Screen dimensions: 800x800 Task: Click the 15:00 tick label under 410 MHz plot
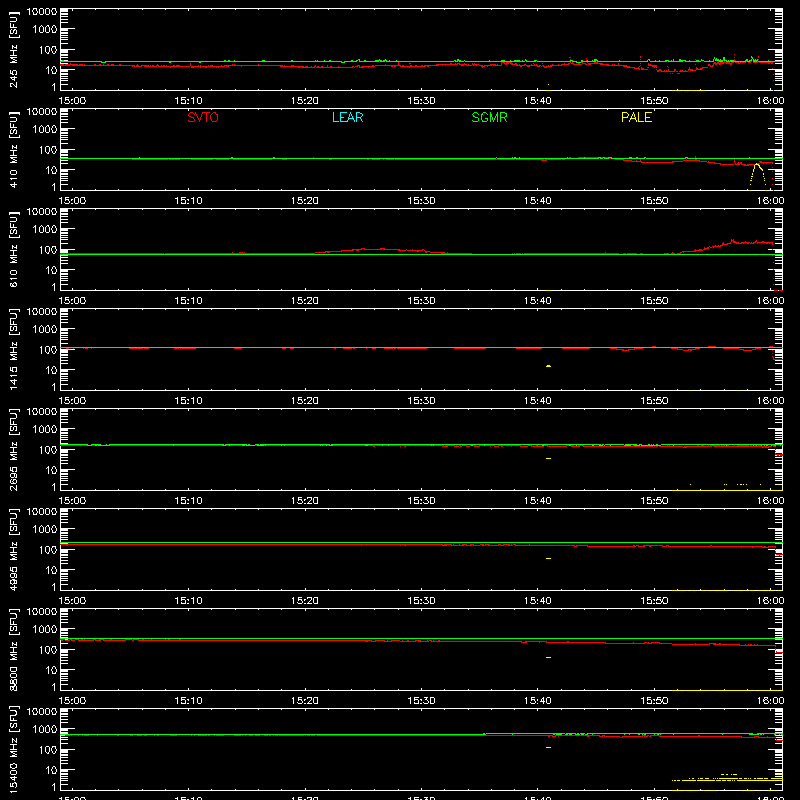[72, 201]
